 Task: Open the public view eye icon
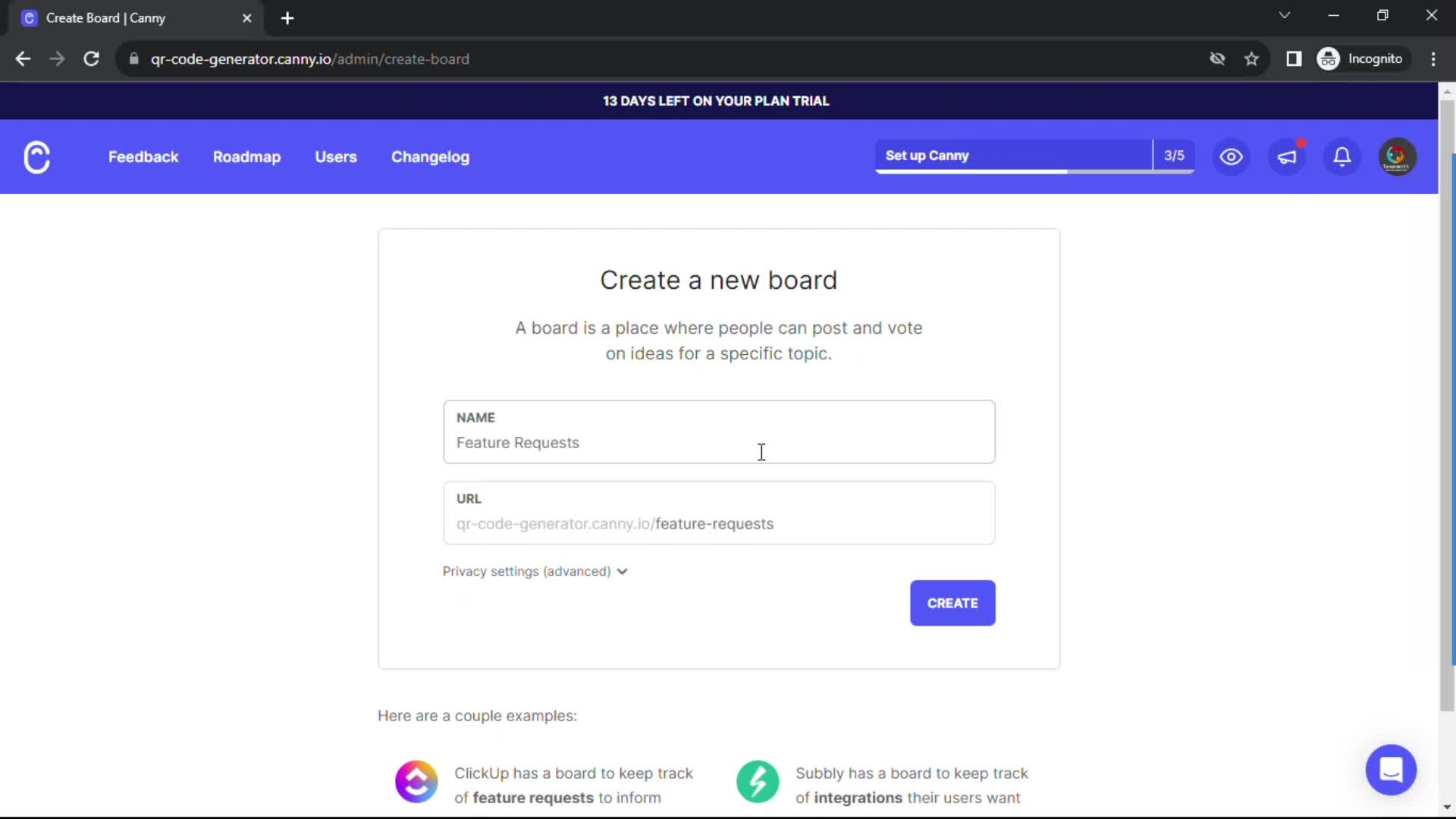coord(1231,157)
